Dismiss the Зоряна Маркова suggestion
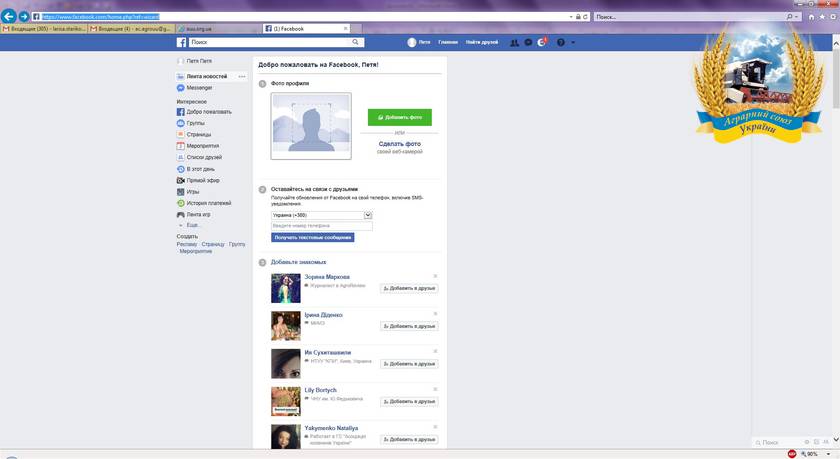This screenshot has width=840, height=459. pyautogui.click(x=436, y=276)
